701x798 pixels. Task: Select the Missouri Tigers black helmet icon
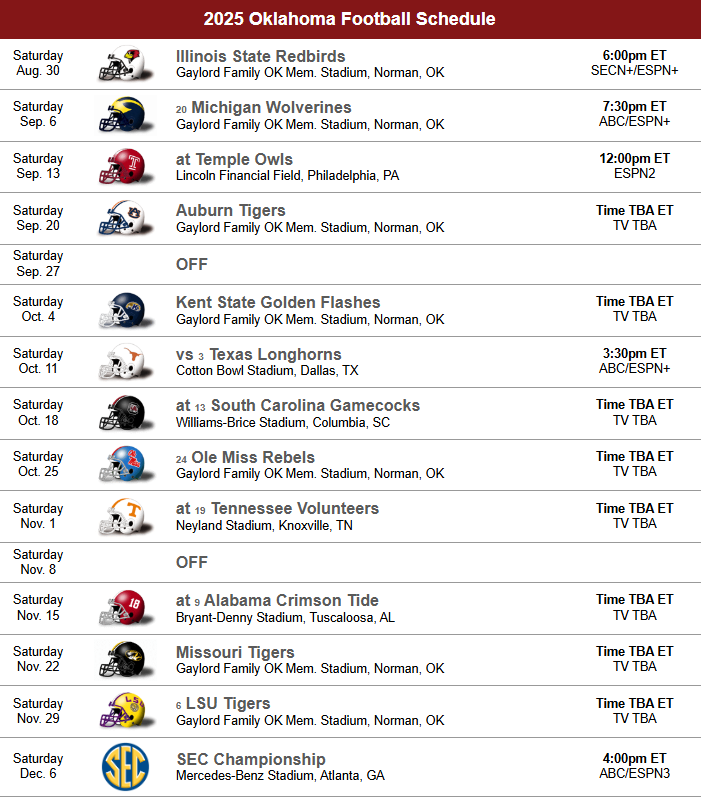(x=125, y=660)
